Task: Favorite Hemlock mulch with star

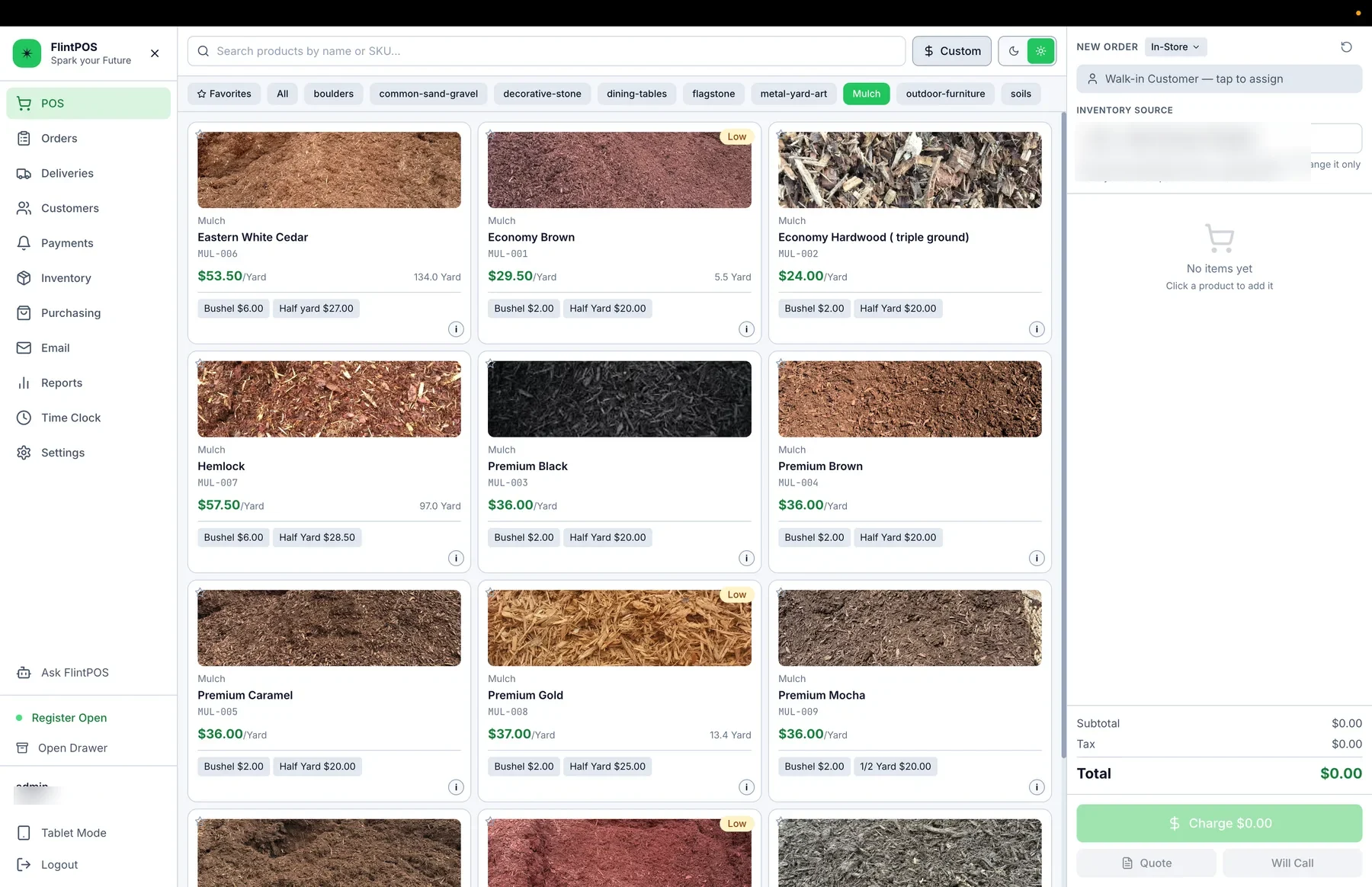Action: coord(199,363)
